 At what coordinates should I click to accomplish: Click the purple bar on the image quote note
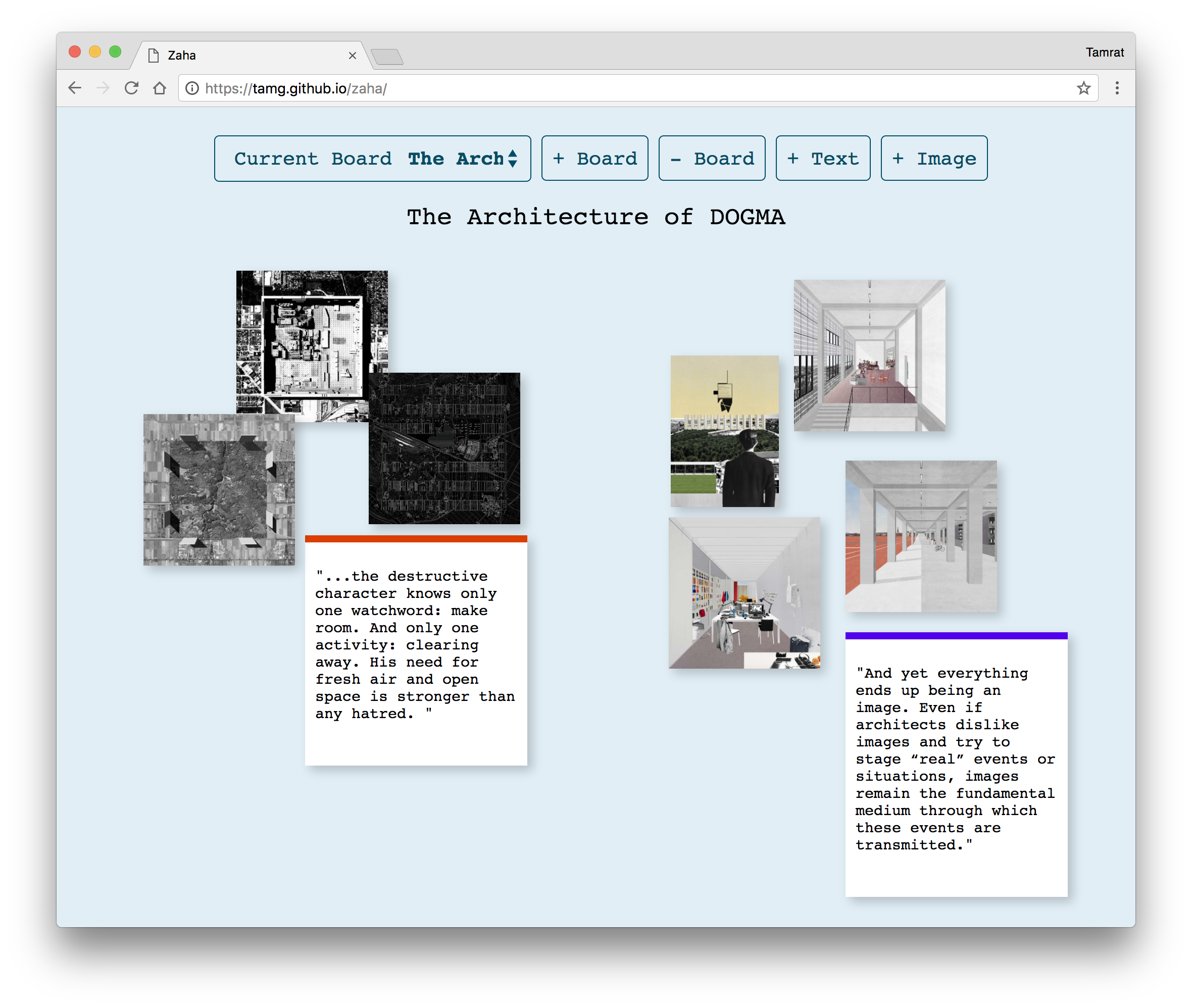point(956,636)
